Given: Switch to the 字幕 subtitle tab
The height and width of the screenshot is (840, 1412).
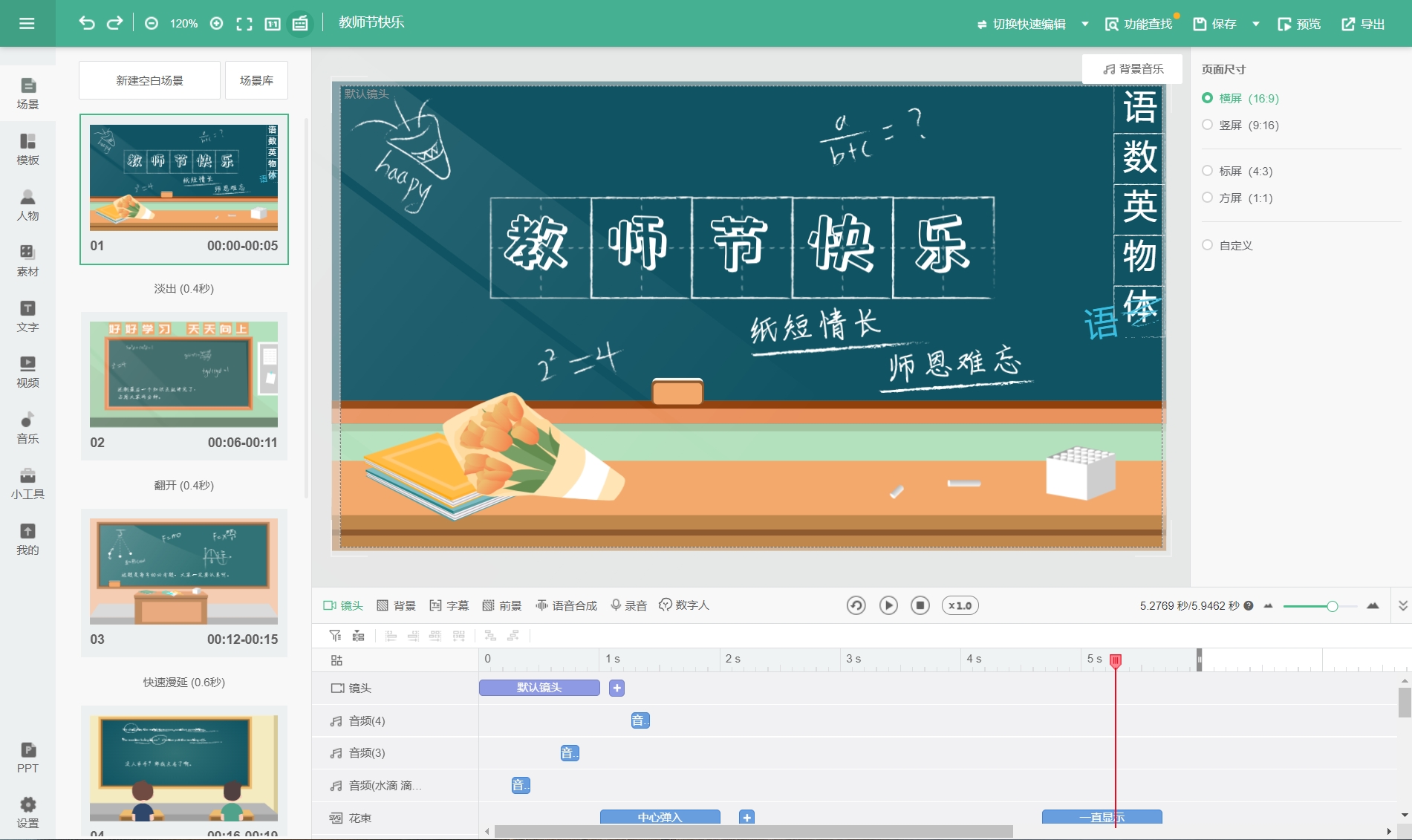Looking at the screenshot, I should coord(449,605).
